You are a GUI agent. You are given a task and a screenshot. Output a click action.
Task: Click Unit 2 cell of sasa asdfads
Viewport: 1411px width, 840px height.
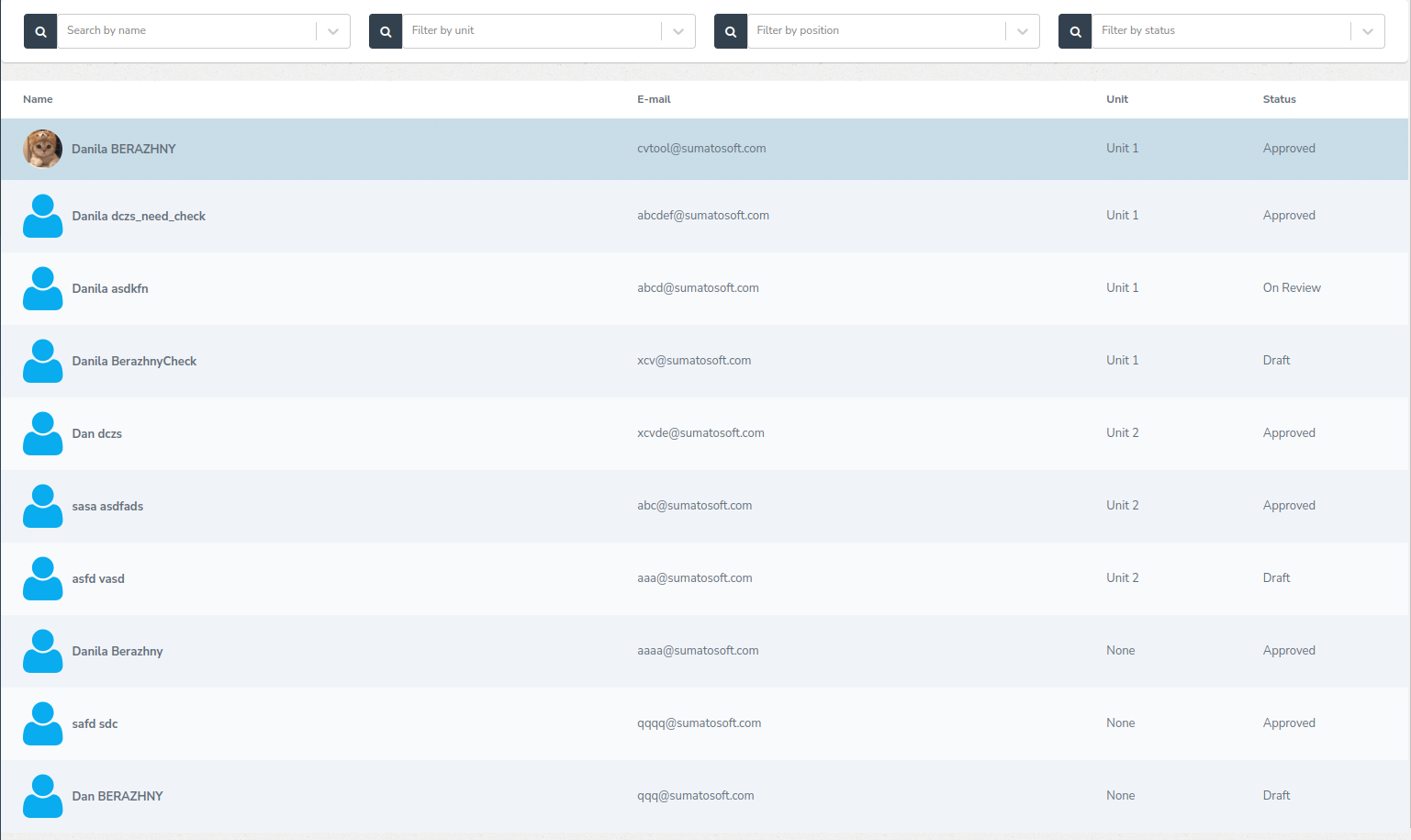point(1123,505)
